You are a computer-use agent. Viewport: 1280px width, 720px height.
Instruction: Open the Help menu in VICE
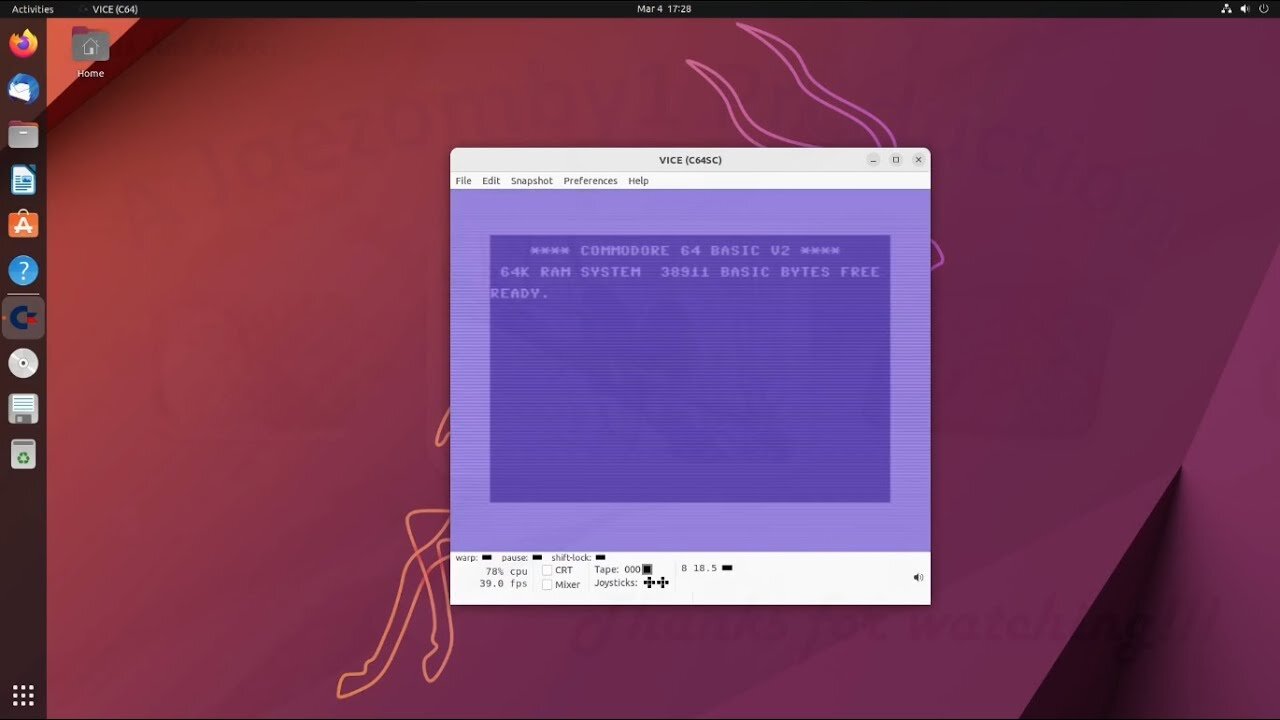point(638,181)
